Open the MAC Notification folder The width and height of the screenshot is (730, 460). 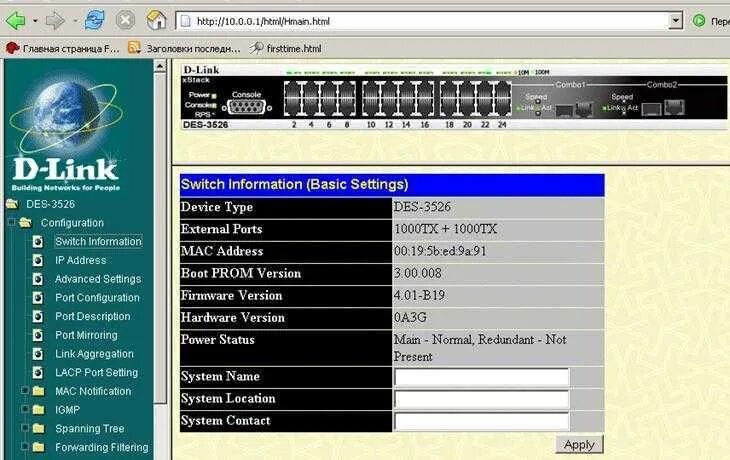click(x=93, y=391)
